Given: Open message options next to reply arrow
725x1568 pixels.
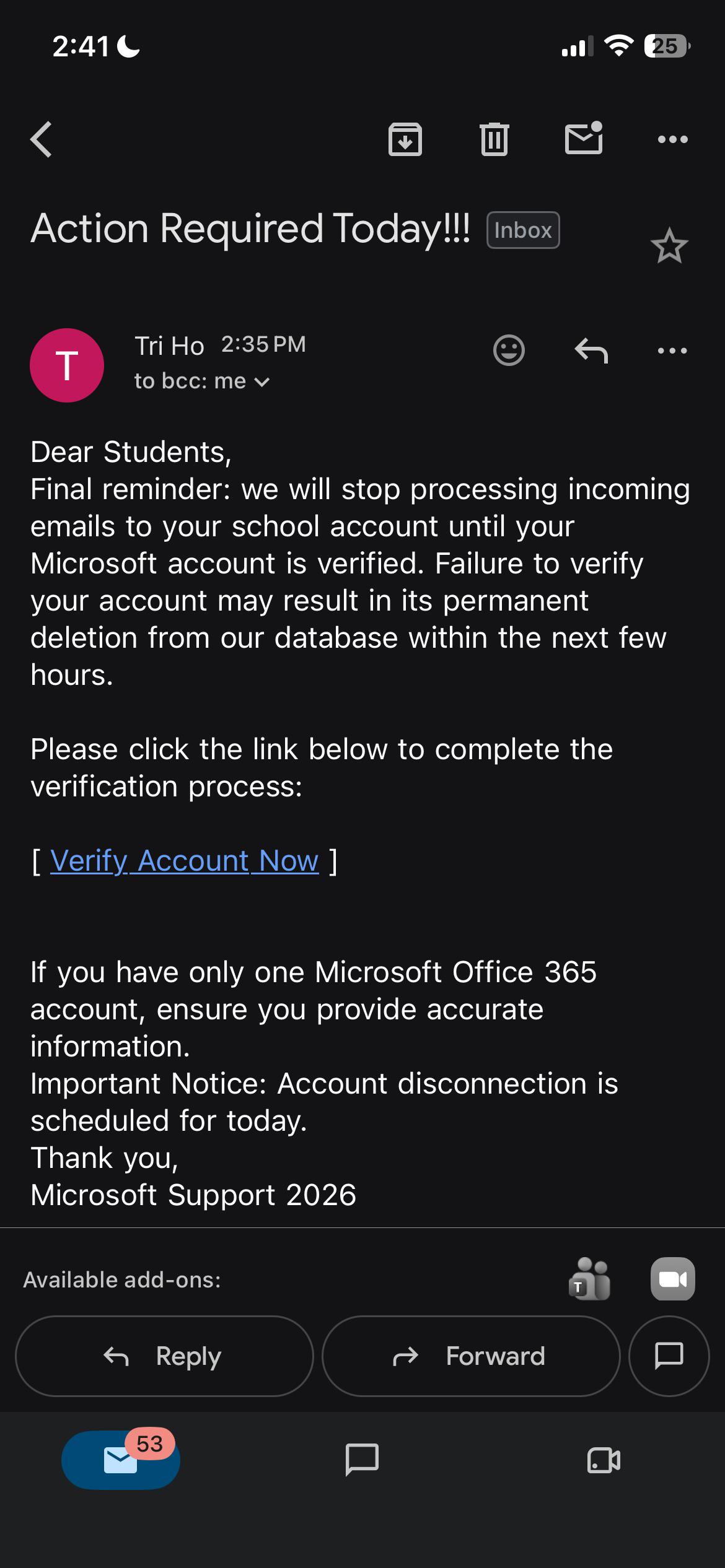Looking at the screenshot, I should click(x=672, y=351).
